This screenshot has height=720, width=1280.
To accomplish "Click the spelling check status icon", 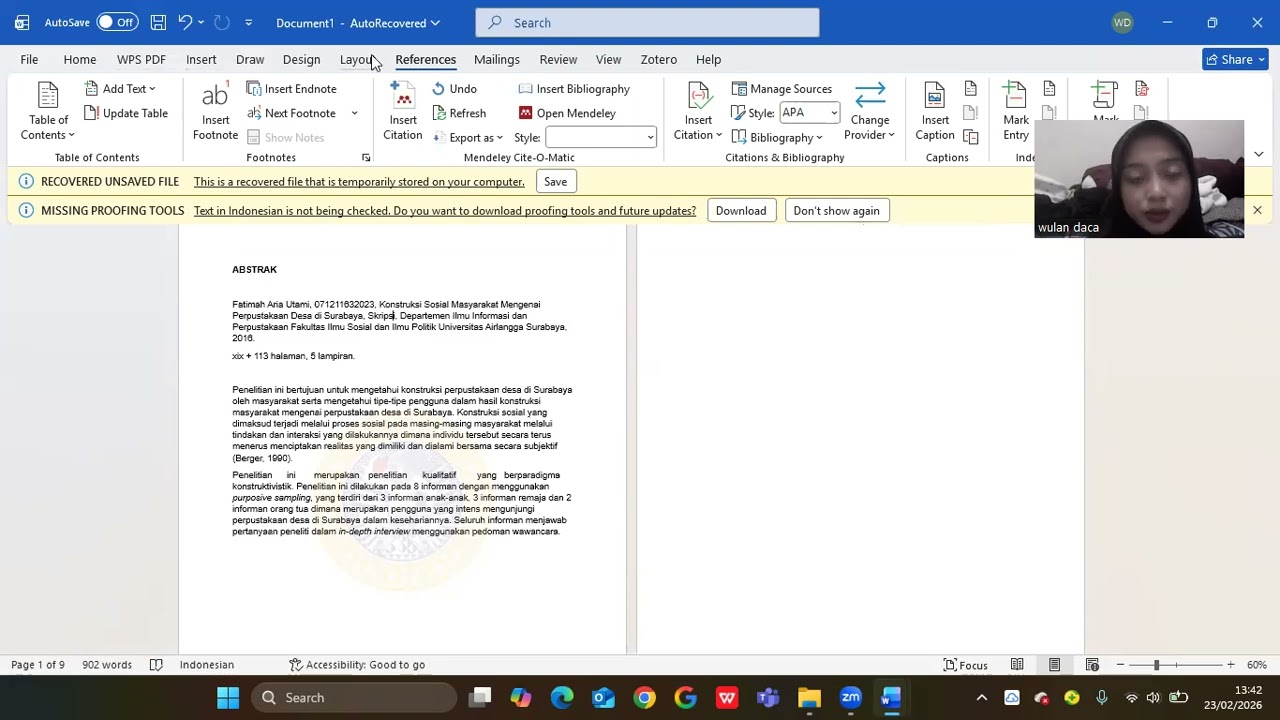I will [156, 665].
